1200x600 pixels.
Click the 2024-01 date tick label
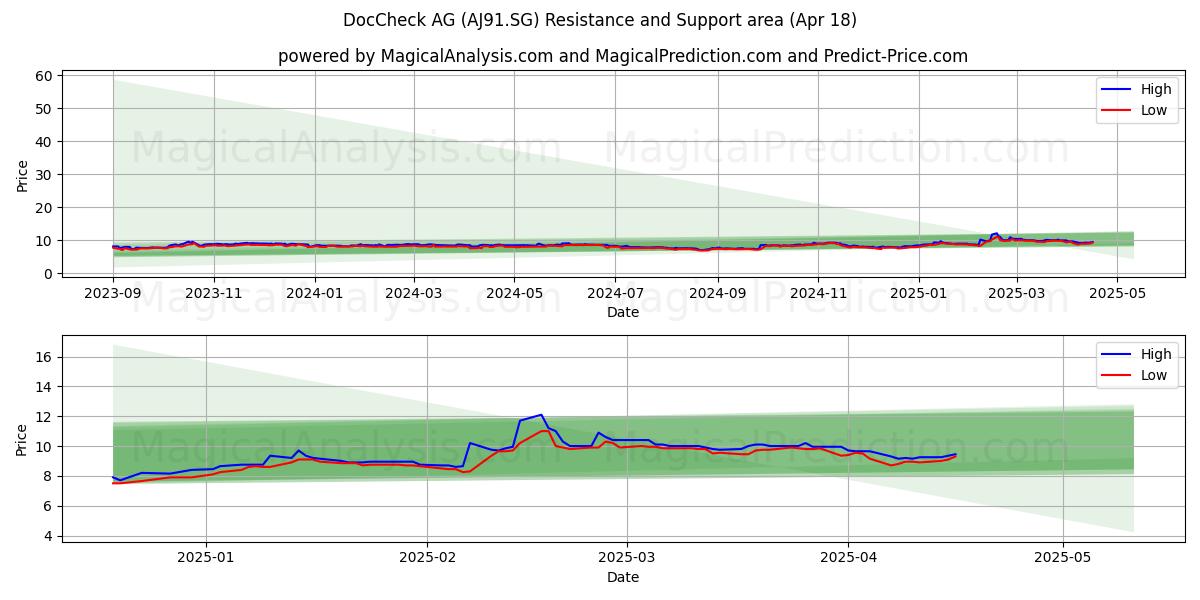tap(315, 294)
